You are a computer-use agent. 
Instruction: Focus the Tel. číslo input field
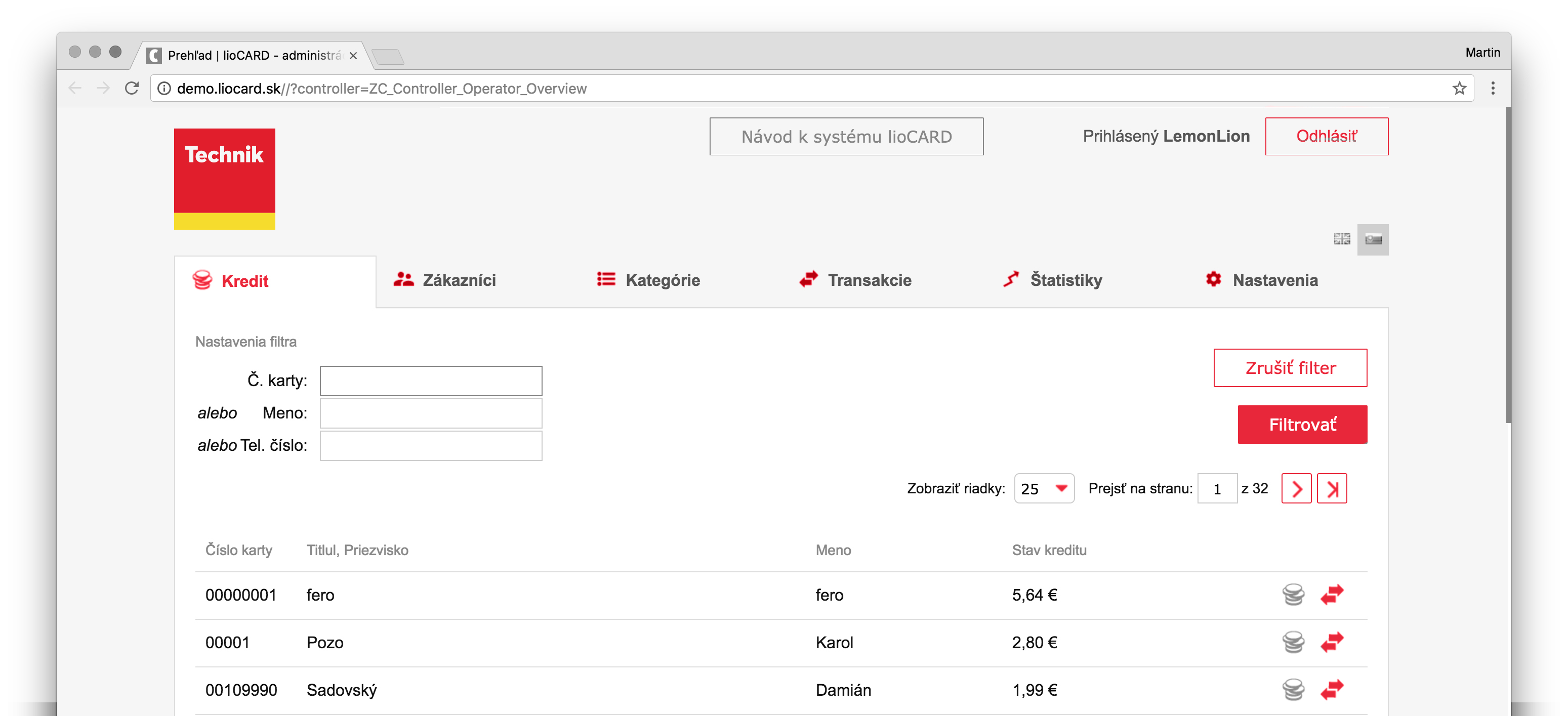[x=430, y=446]
